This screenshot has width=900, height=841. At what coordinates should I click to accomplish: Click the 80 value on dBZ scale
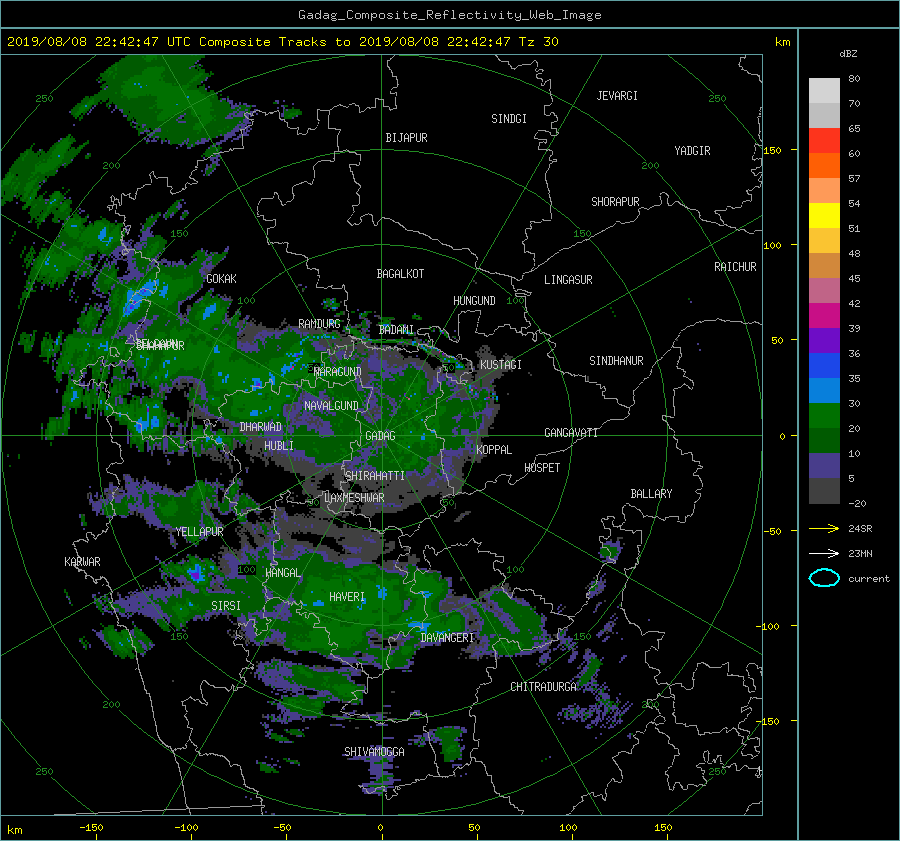coord(854,79)
